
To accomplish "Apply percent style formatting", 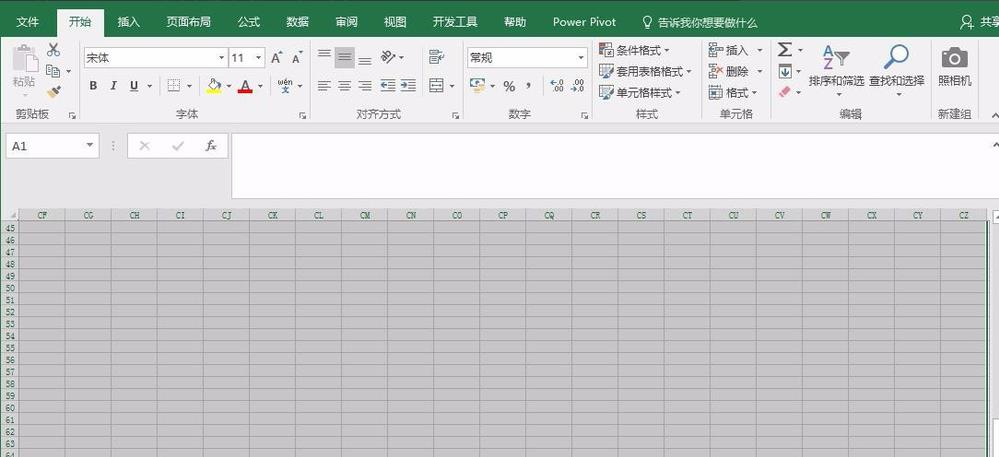I will coord(509,86).
